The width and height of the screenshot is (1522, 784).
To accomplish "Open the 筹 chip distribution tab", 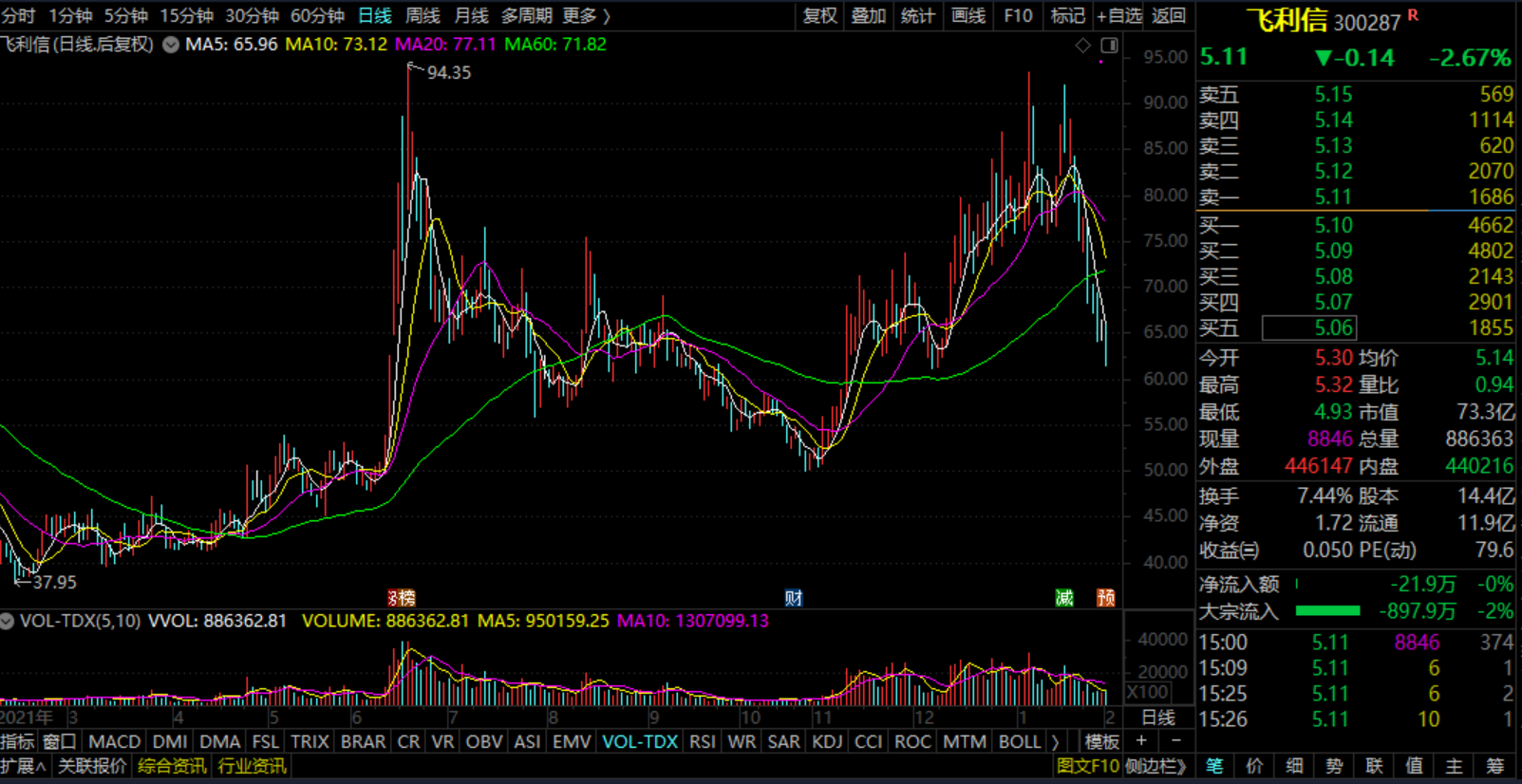I will tap(1495, 766).
